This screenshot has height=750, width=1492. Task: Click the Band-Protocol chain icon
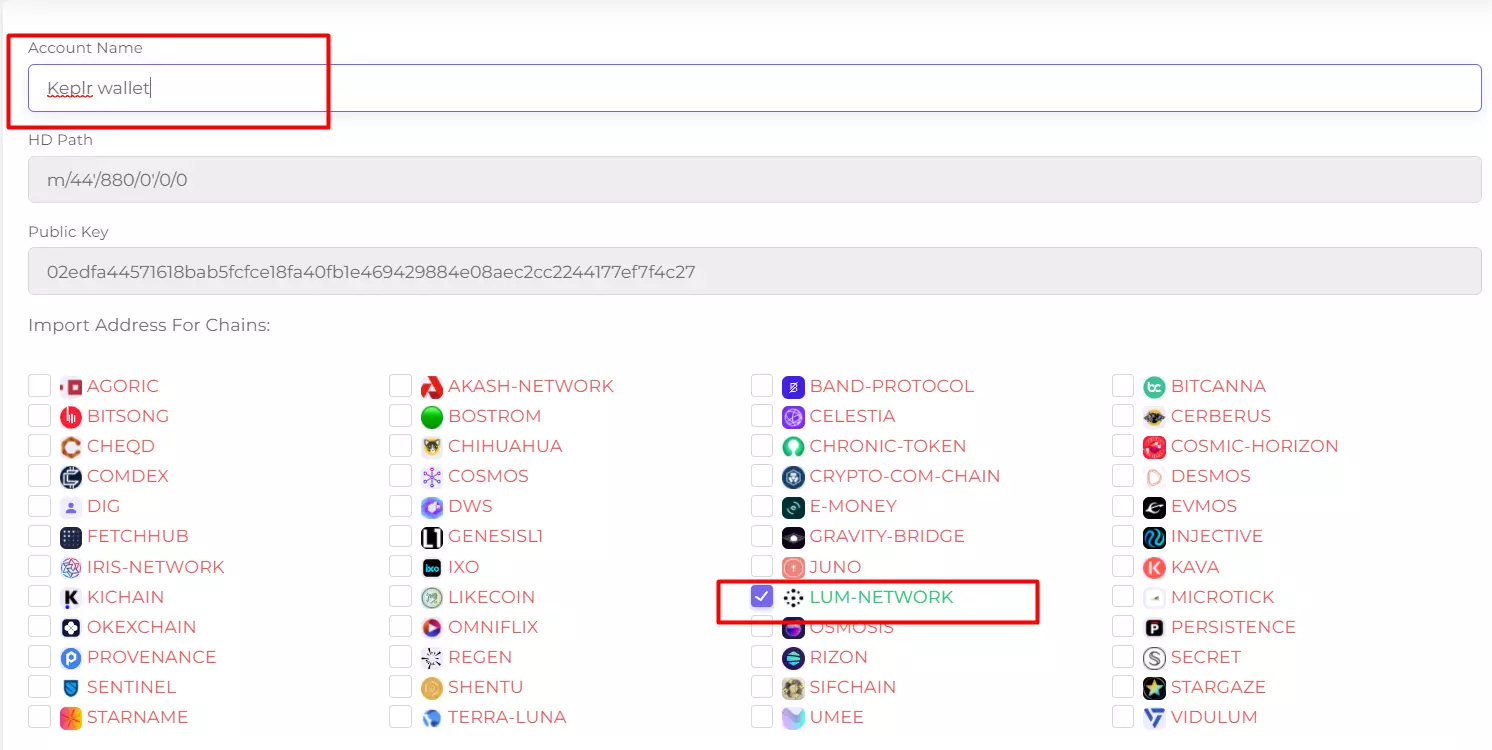click(793, 387)
